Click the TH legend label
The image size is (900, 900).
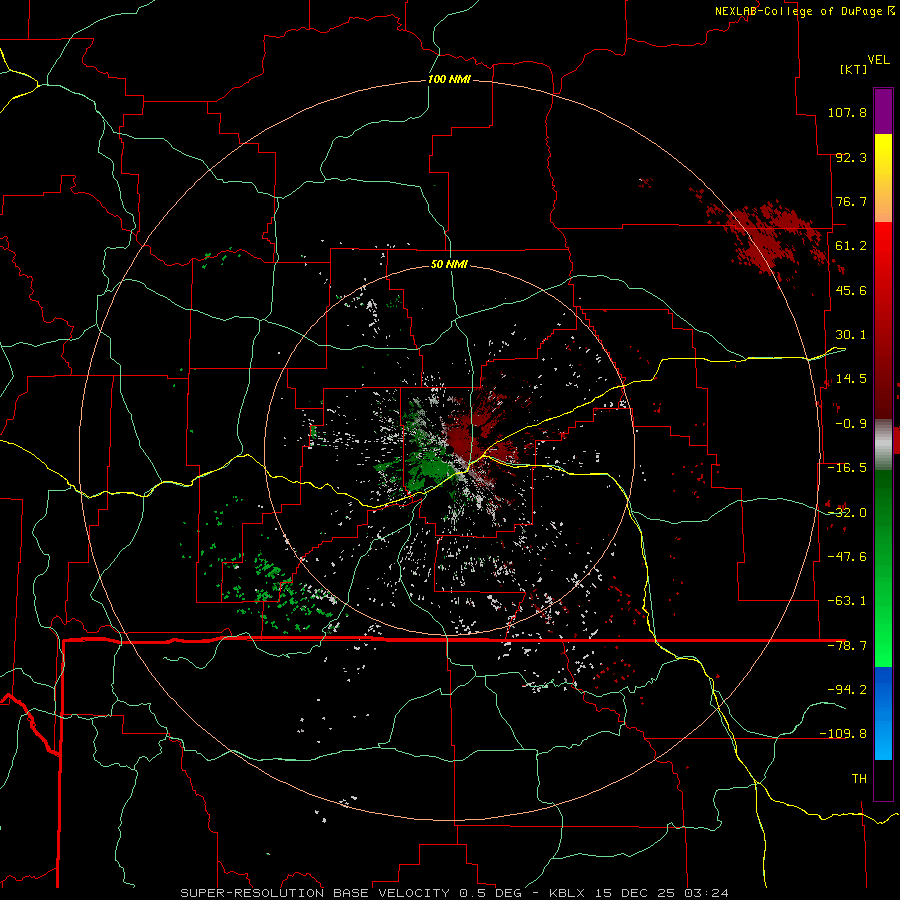point(859,779)
